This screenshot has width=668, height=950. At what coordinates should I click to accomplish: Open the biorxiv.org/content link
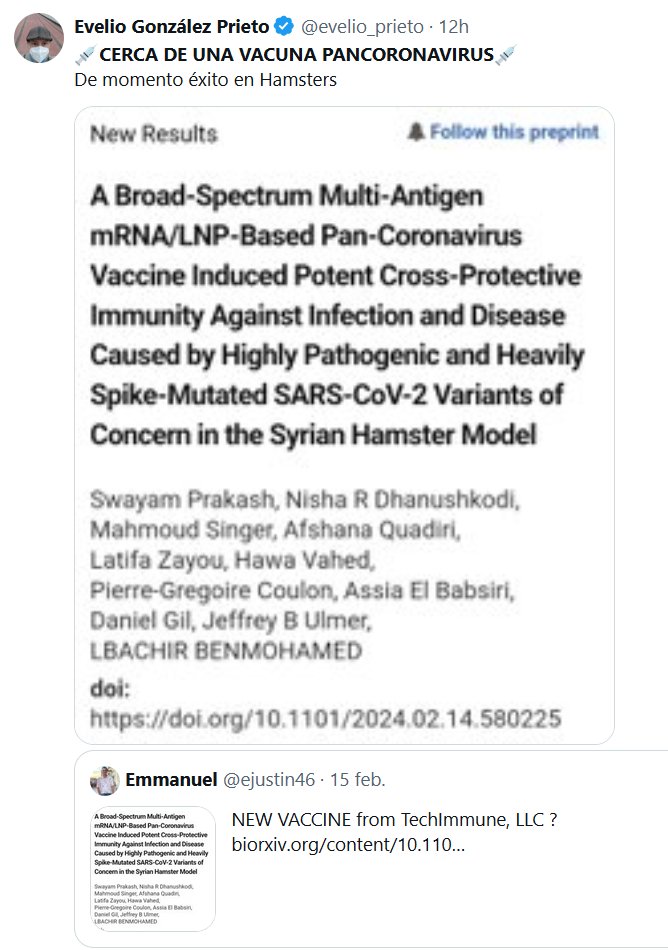click(349, 846)
